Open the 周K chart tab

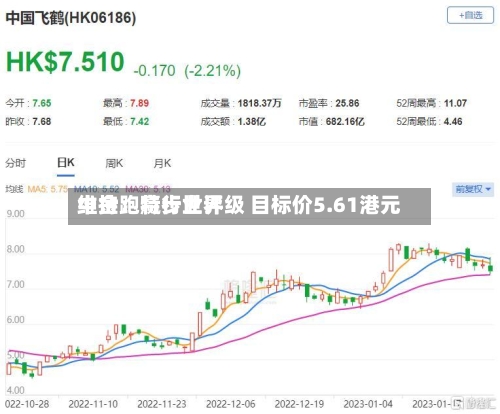114,163
